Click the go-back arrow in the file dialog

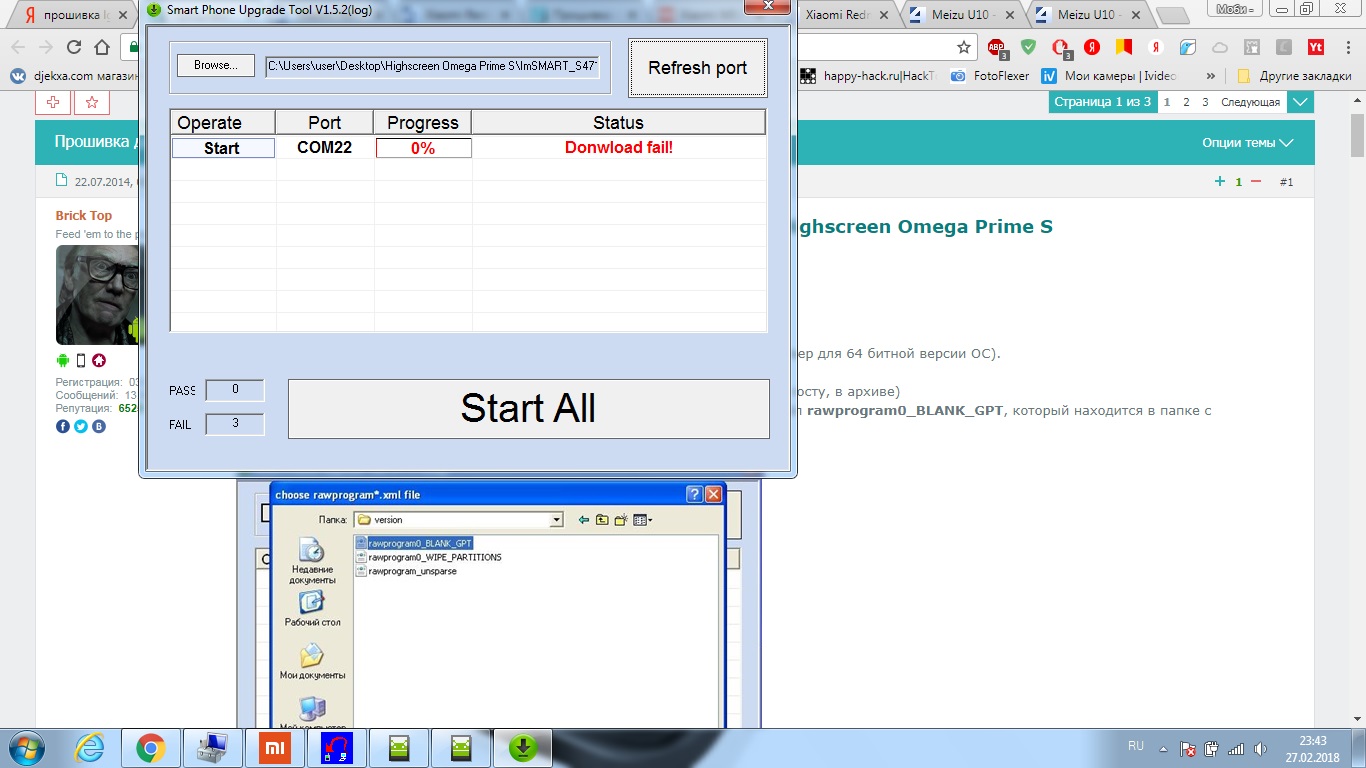click(584, 520)
